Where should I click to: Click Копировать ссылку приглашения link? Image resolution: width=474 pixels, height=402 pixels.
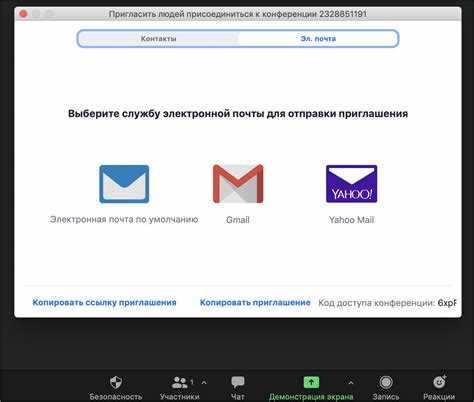pos(104,302)
